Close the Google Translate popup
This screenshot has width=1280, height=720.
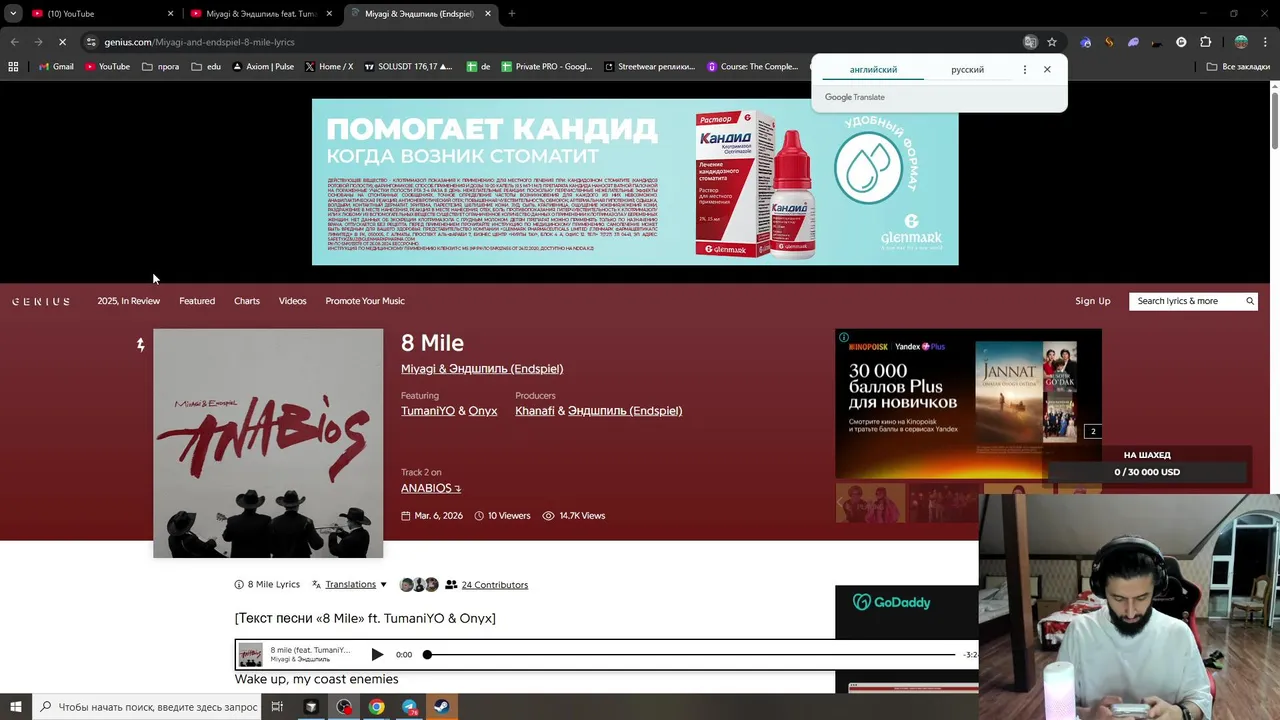tap(1047, 70)
